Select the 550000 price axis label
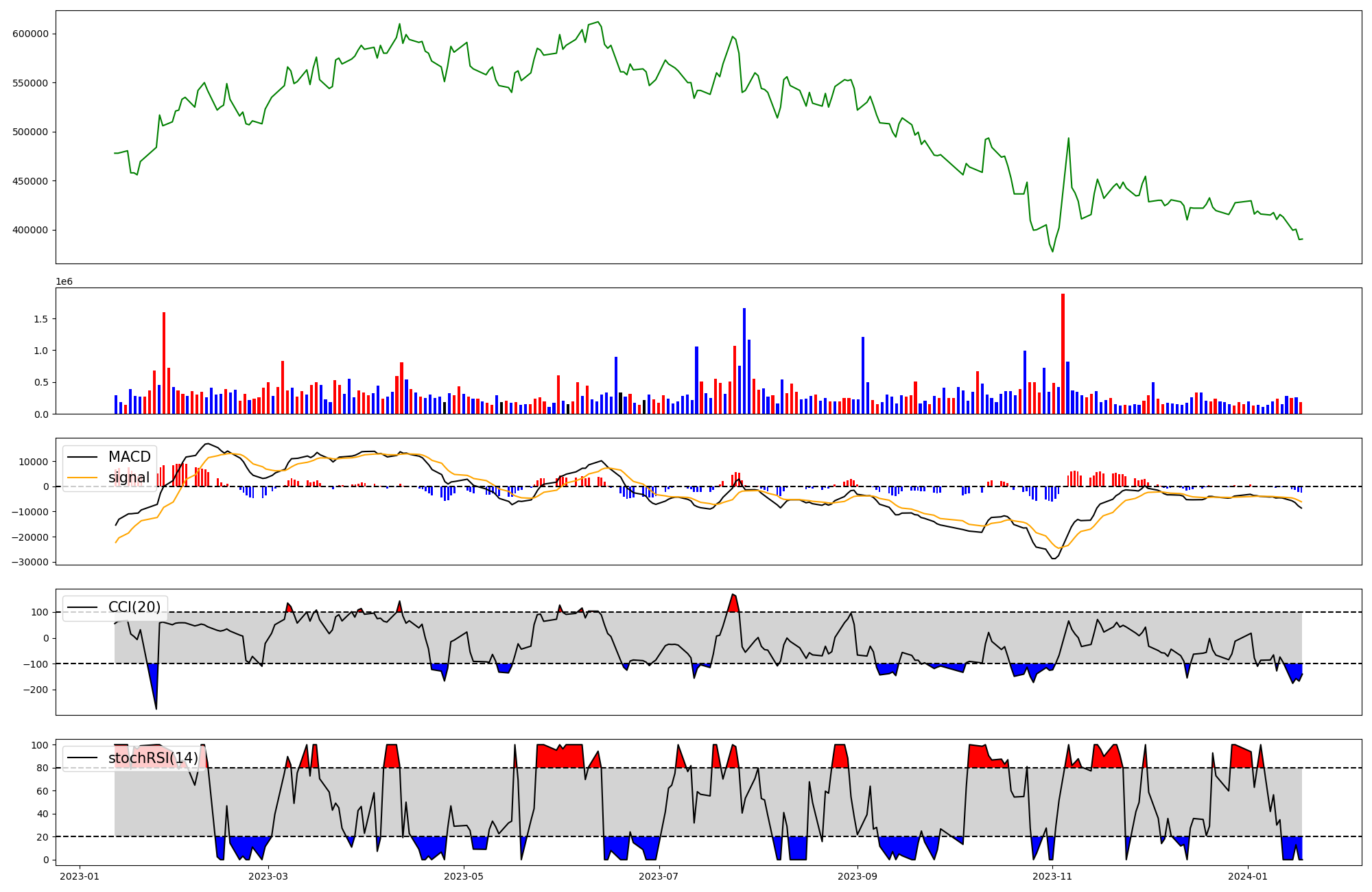This screenshot has height=892, width=1372. coord(30,83)
